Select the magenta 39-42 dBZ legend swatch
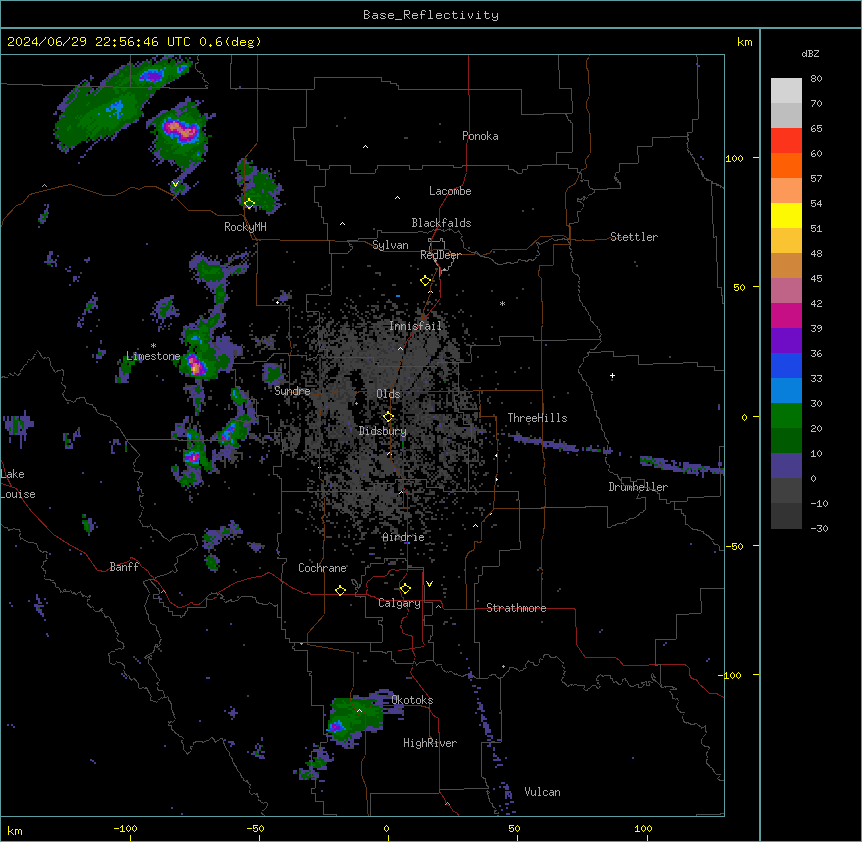 [786, 315]
